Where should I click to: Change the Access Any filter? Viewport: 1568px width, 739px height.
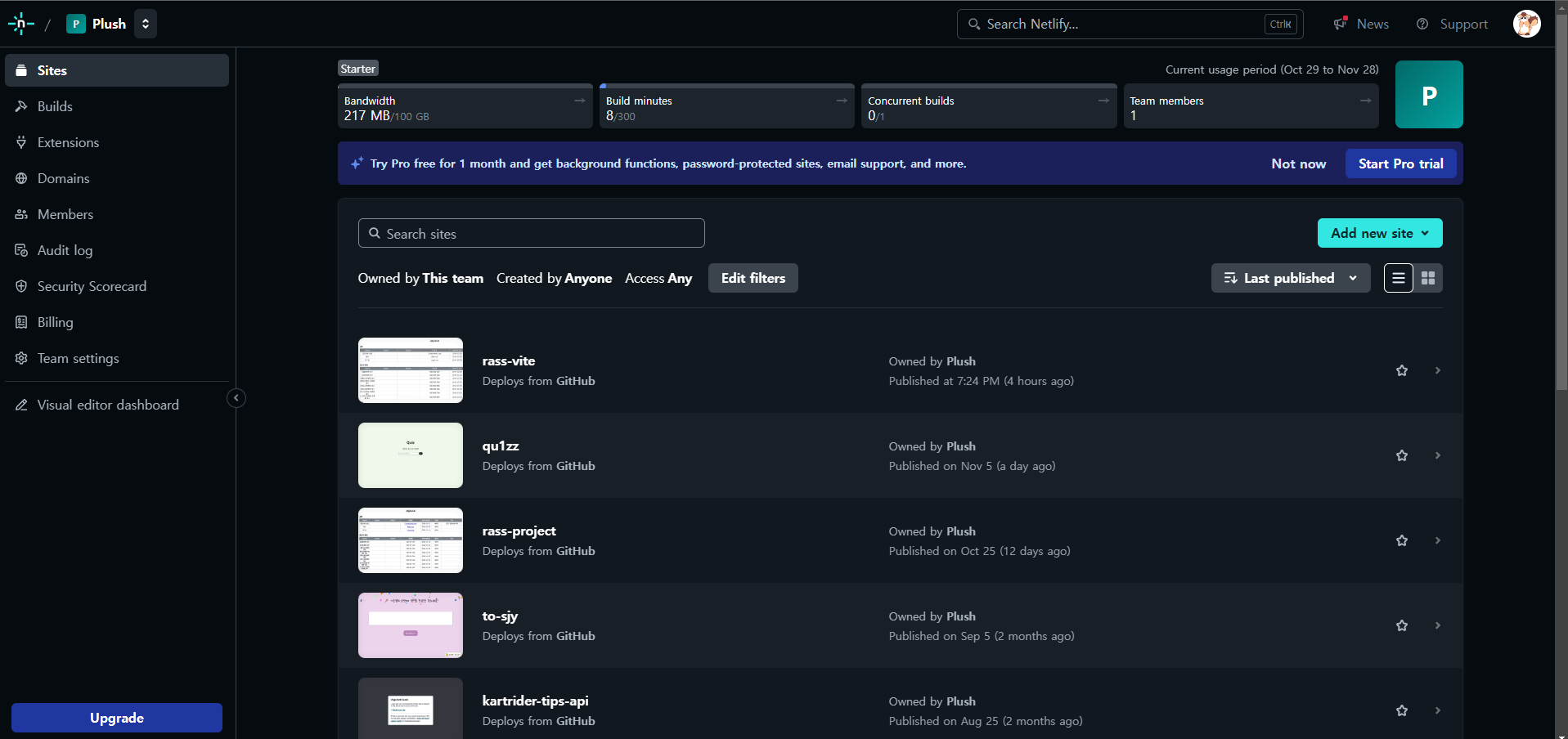point(658,278)
